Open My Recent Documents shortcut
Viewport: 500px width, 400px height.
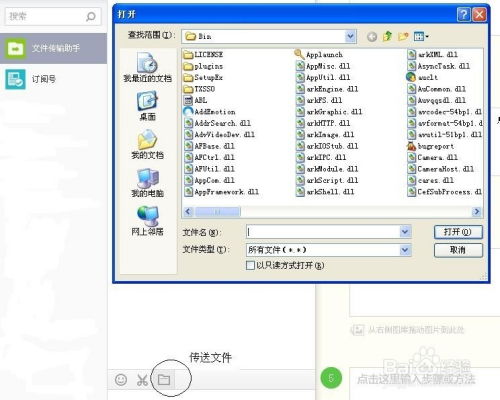tap(147, 67)
